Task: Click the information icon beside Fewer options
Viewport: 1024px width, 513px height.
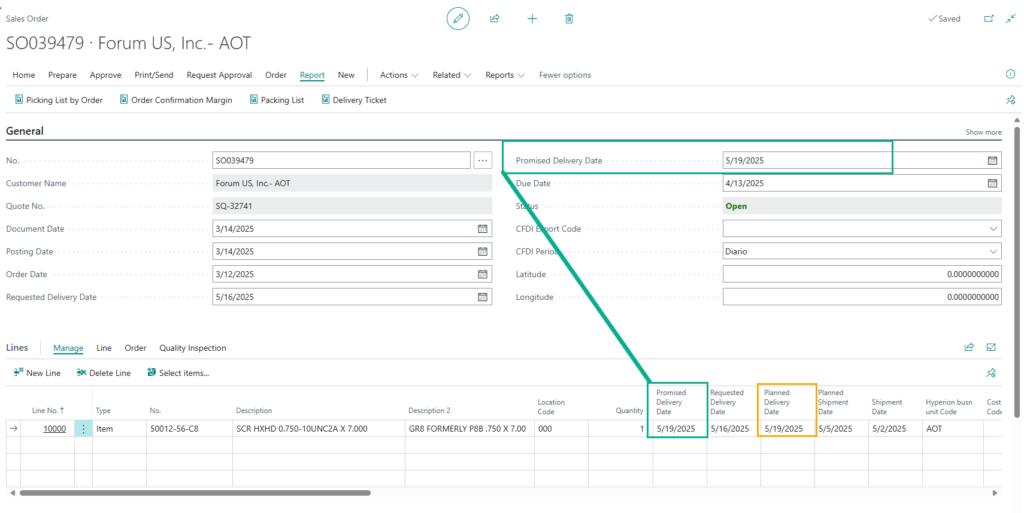Action: [x=1010, y=74]
